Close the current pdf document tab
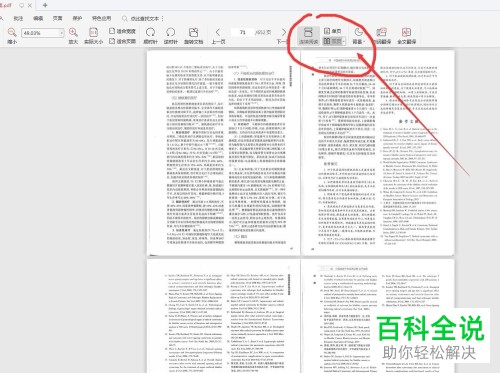500x373 pixels. 30,5
